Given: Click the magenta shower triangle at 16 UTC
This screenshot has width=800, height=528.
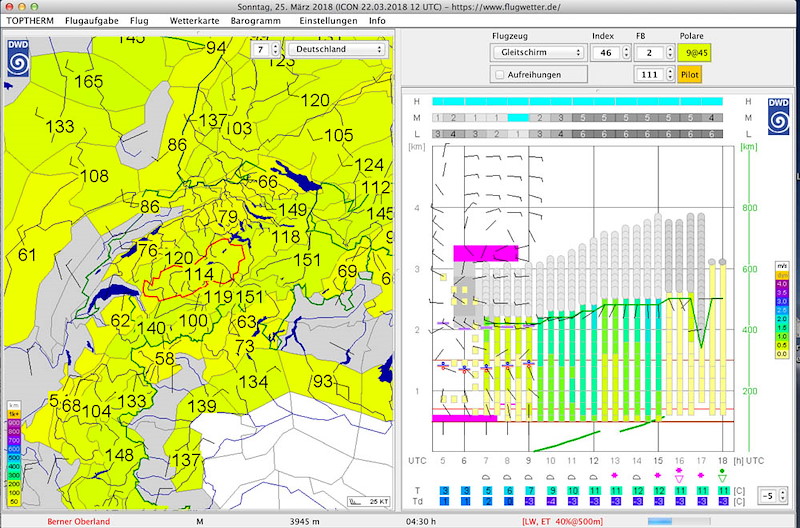Looking at the screenshot, I should point(679,479).
